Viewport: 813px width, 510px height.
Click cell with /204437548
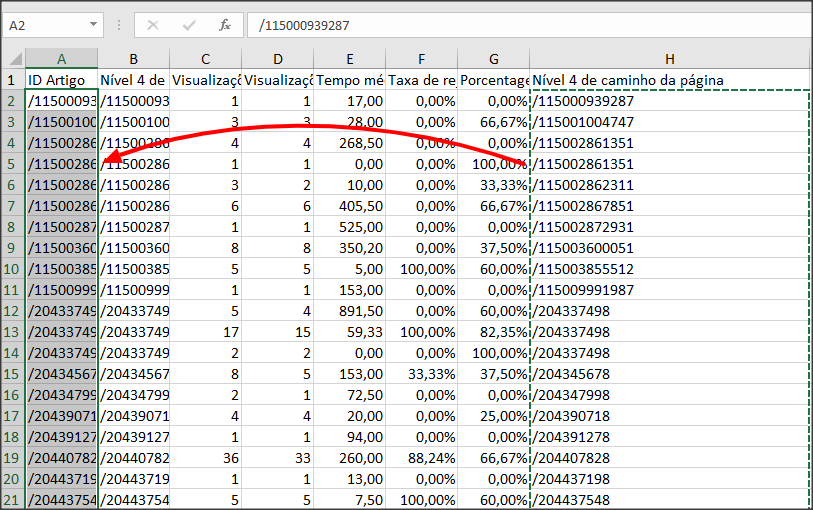[670, 500]
